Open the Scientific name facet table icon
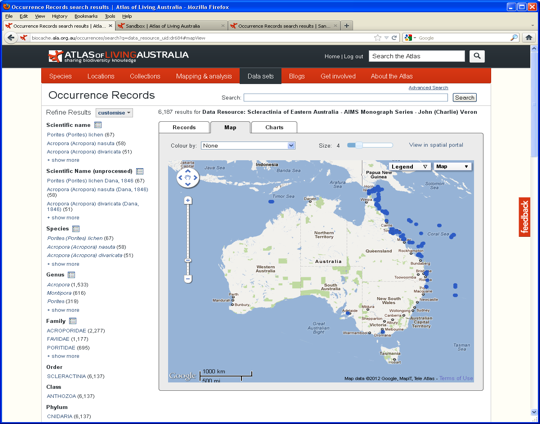 click(x=98, y=125)
